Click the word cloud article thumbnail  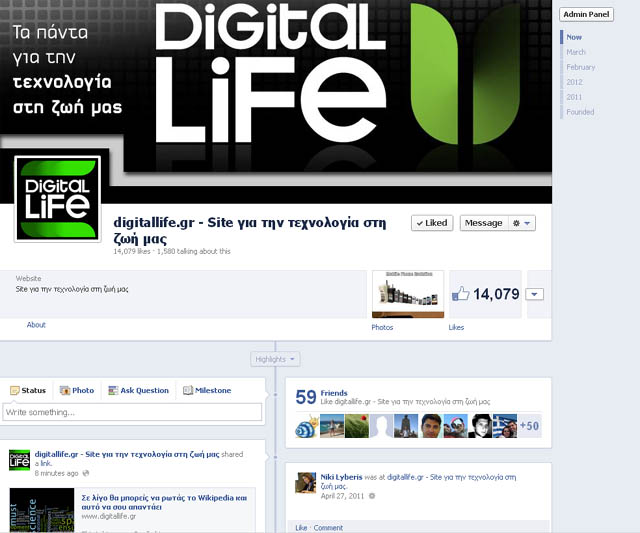(x=42, y=510)
